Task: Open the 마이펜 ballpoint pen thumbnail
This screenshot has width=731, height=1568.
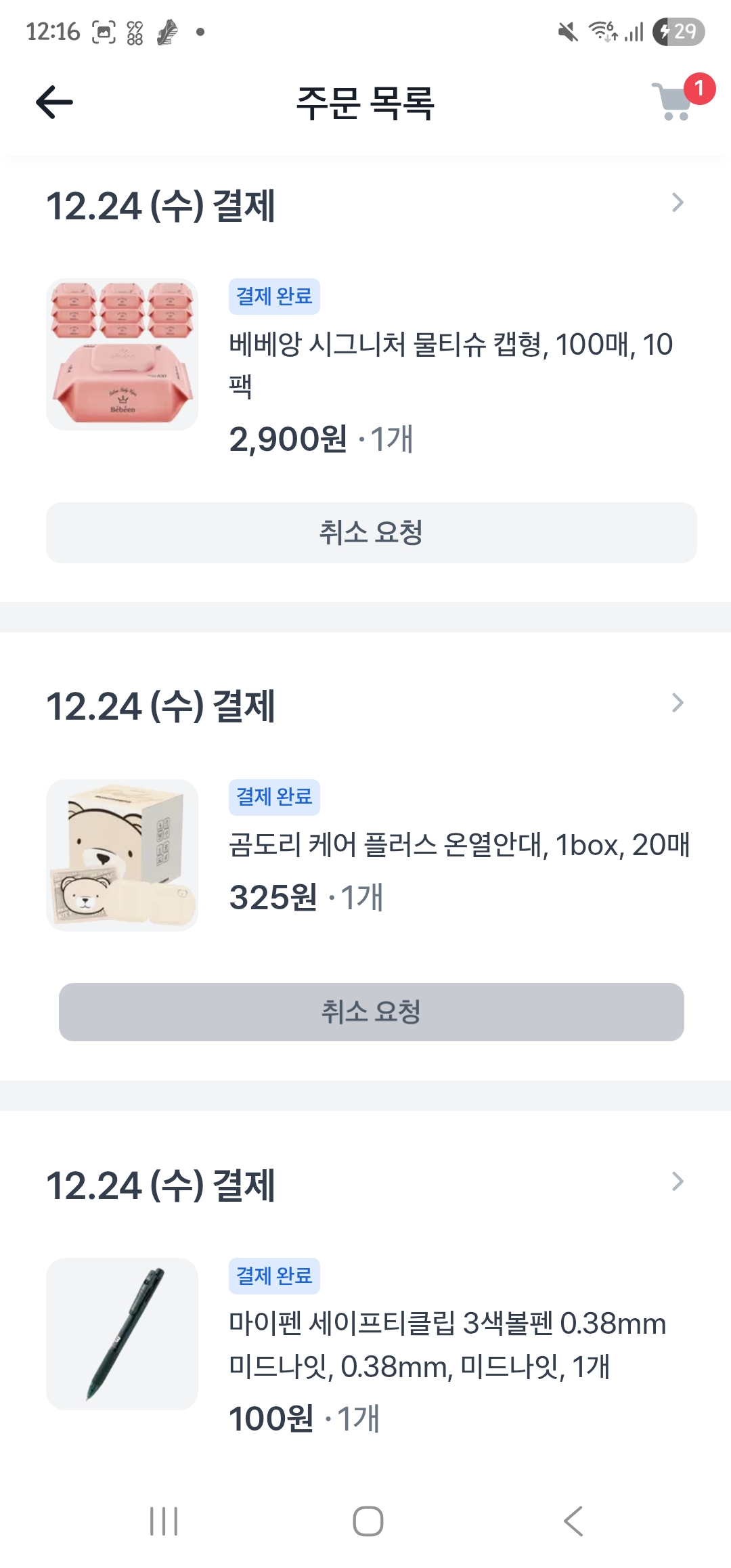Action: point(122,1334)
